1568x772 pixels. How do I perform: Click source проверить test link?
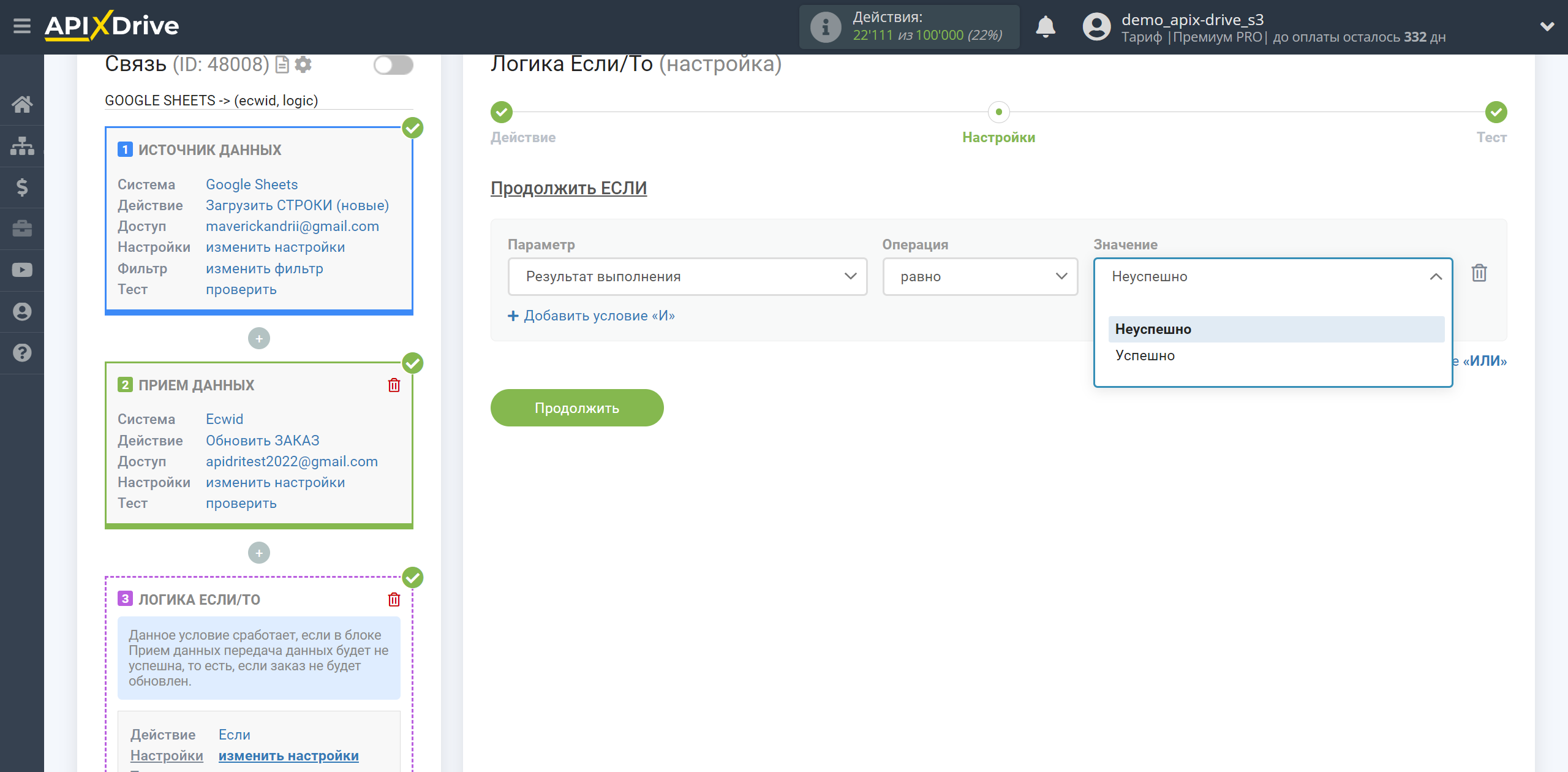point(241,289)
